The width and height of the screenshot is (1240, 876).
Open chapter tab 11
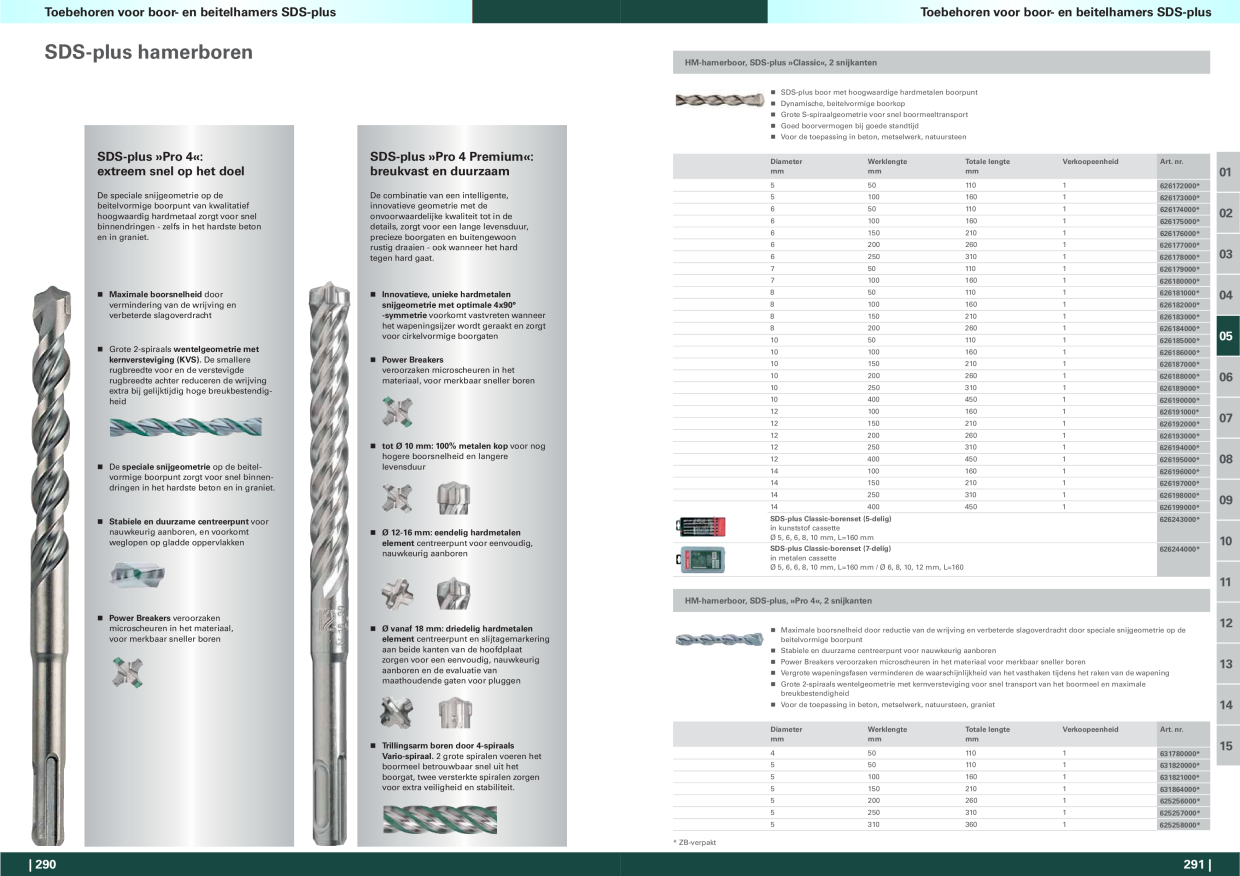click(x=1226, y=582)
